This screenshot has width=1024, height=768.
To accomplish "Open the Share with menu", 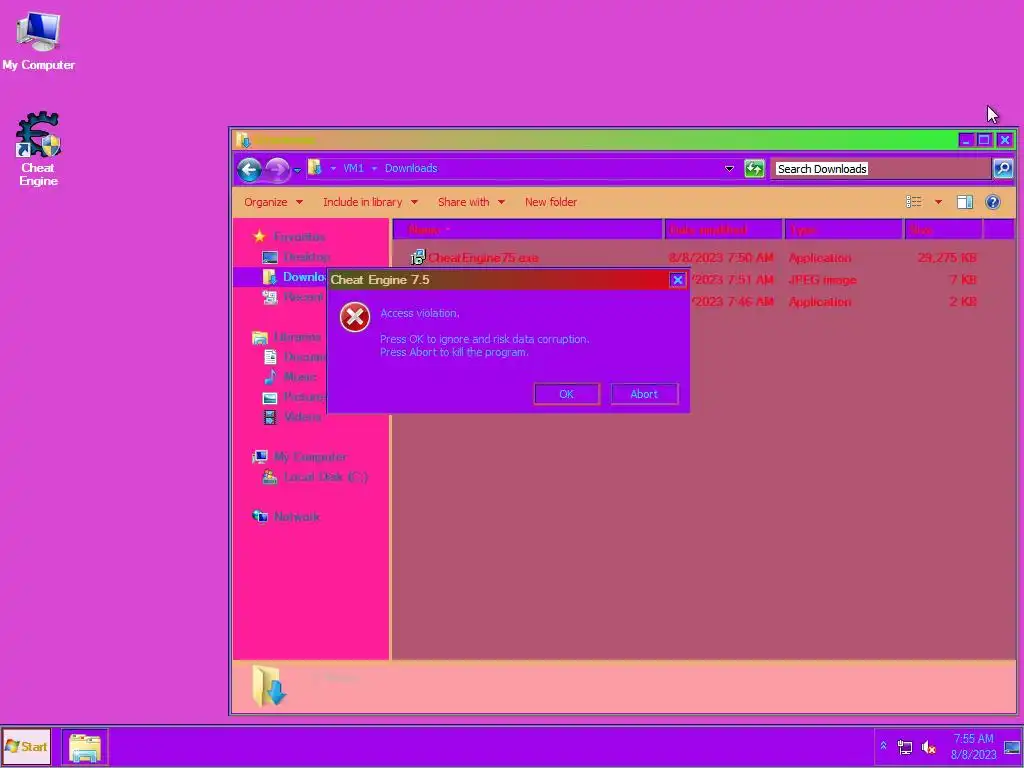I will click(471, 202).
